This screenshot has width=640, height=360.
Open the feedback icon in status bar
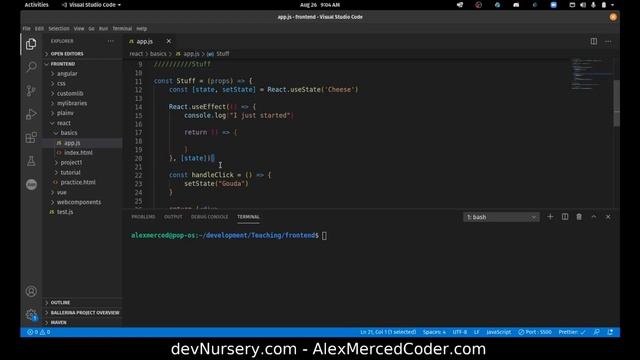pyautogui.click(x=597, y=332)
